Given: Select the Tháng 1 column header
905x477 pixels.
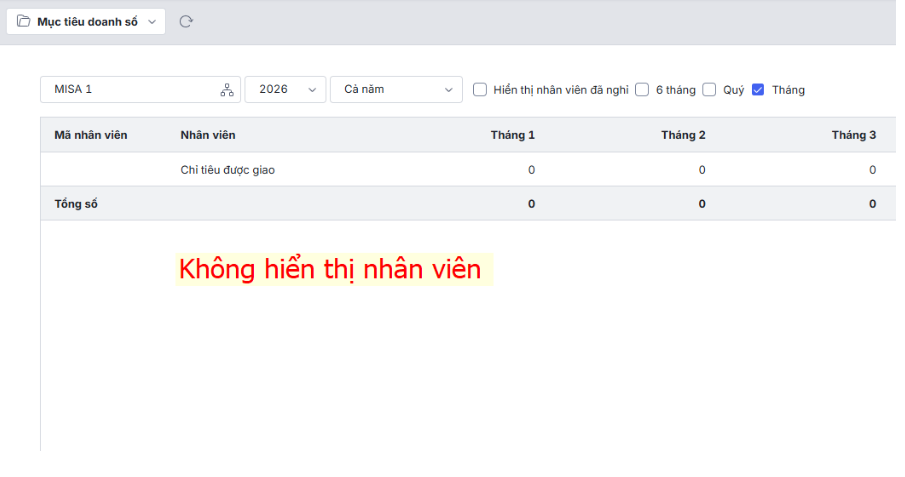Looking at the screenshot, I should 512,135.
